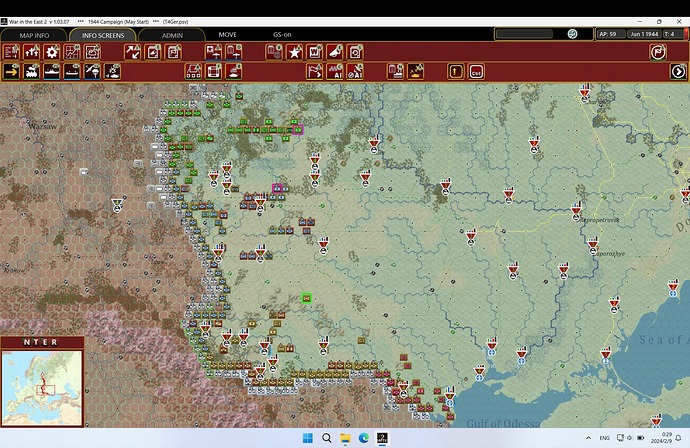690x448 pixels.
Task: Open the order of battle list icon
Action: pos(11,52)
